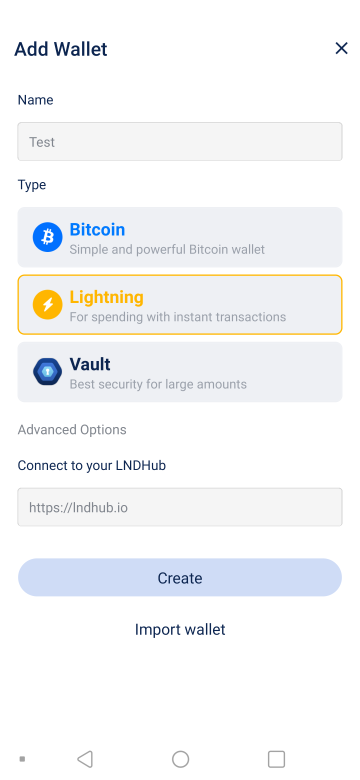Tap the "Connect to your LNDHub" label
The height and width of the screenshot is (780, 360).
pos(91,466)
